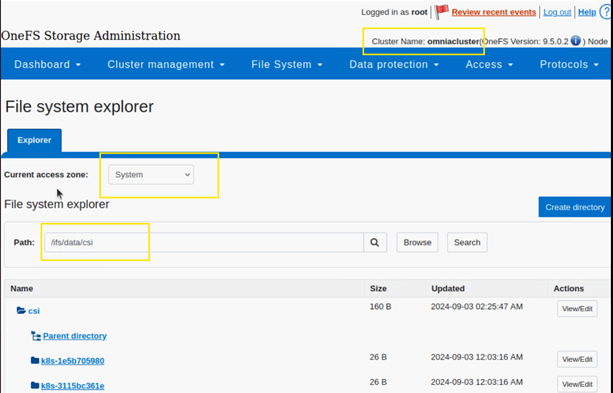Click the updated timestamp of k8s-3115bc361e
This screenshot has width=613, height=393.
[x=477, y=382]
